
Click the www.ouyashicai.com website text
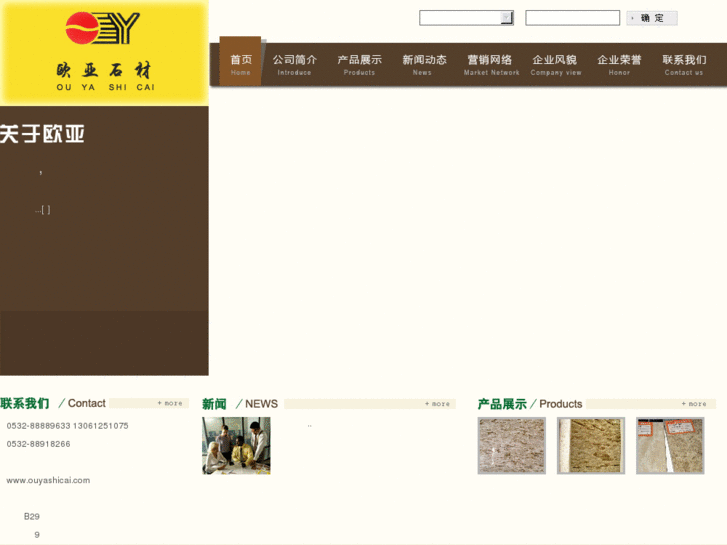tap(48, 481)
